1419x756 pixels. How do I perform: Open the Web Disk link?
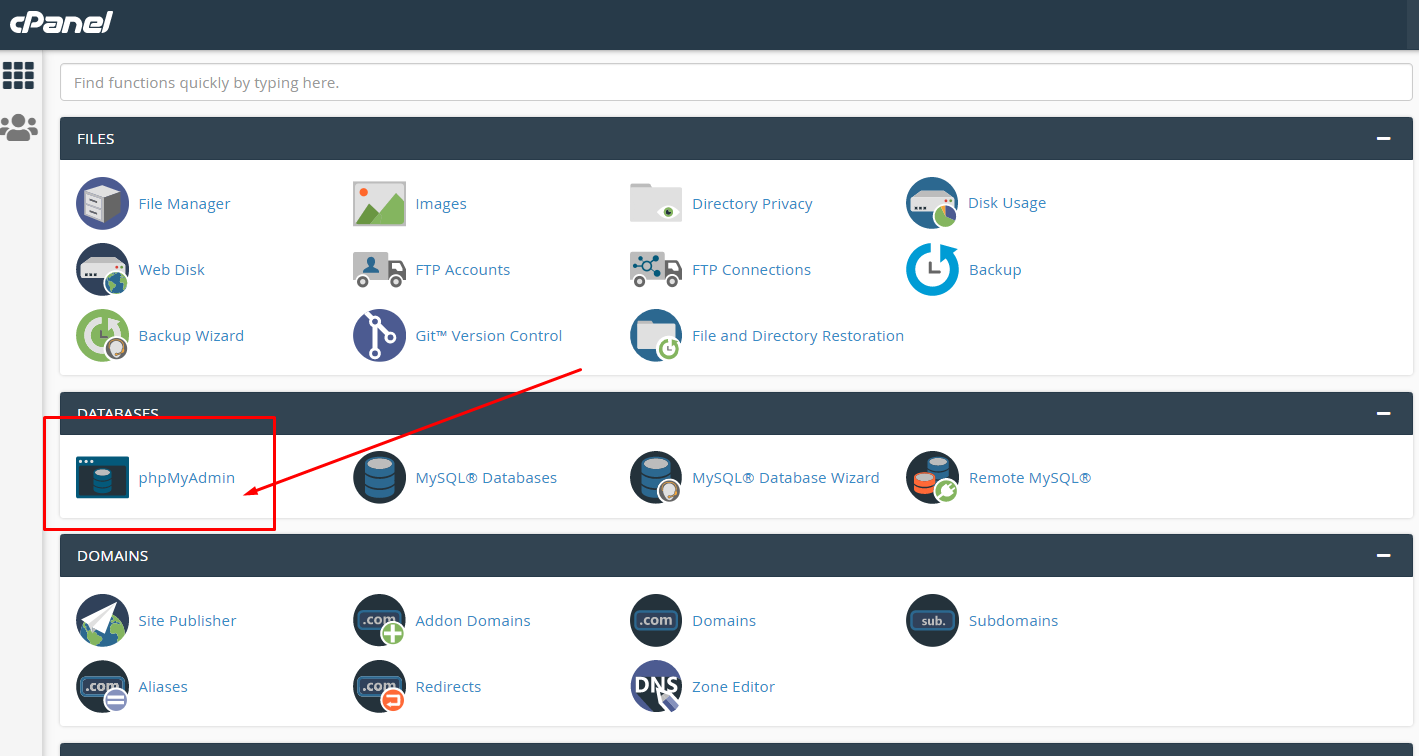point(172,270)
